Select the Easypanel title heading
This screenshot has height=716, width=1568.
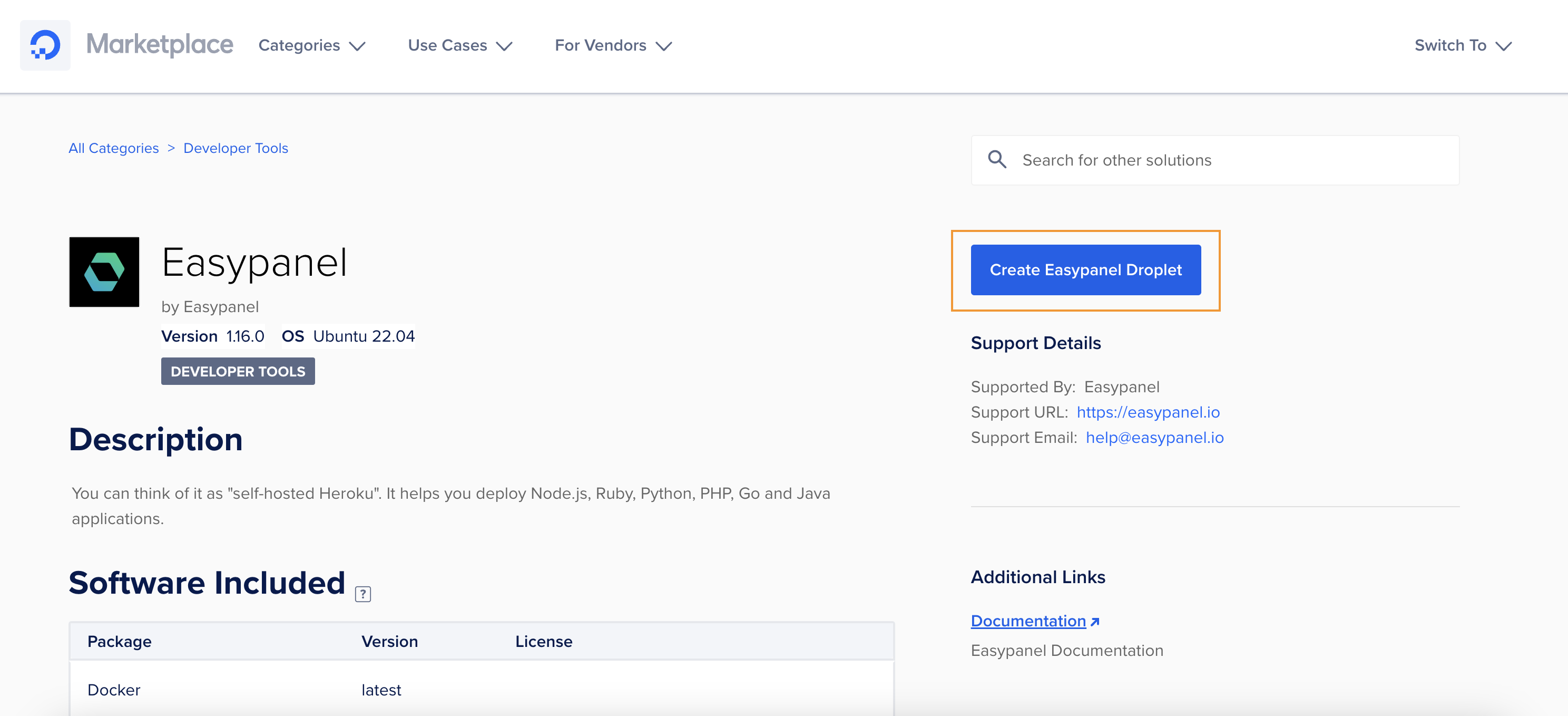(254, 263)
